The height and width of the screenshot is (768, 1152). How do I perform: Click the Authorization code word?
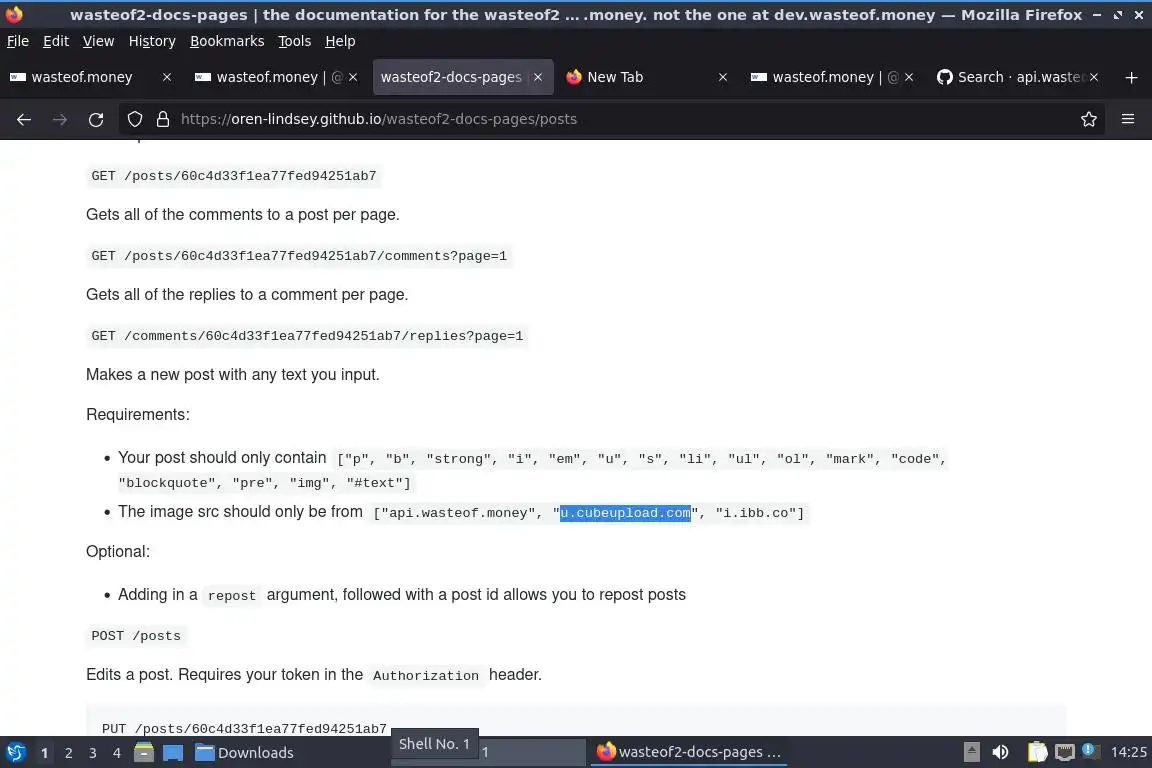click(x=425, y=675)
